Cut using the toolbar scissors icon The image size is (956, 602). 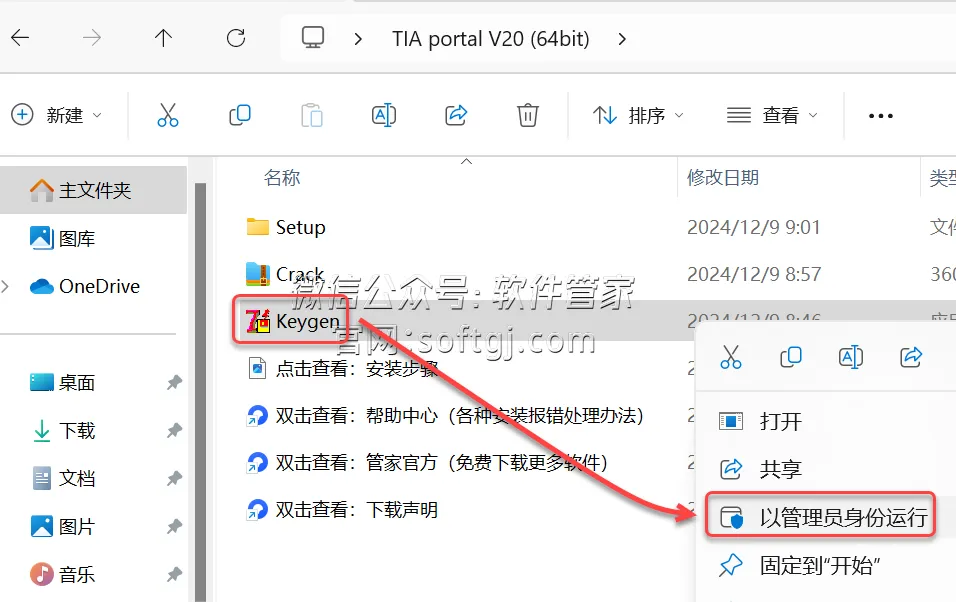[168, 115]
